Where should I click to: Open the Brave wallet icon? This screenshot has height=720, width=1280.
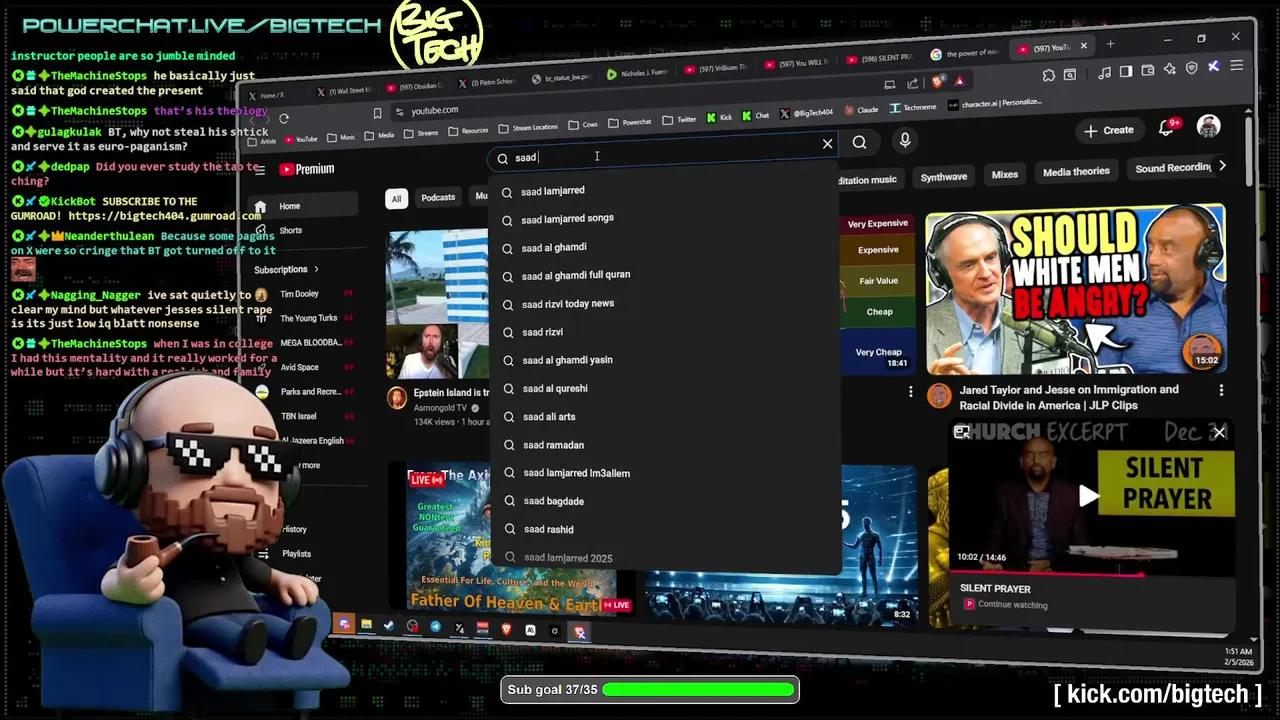tap(1148, 70)
